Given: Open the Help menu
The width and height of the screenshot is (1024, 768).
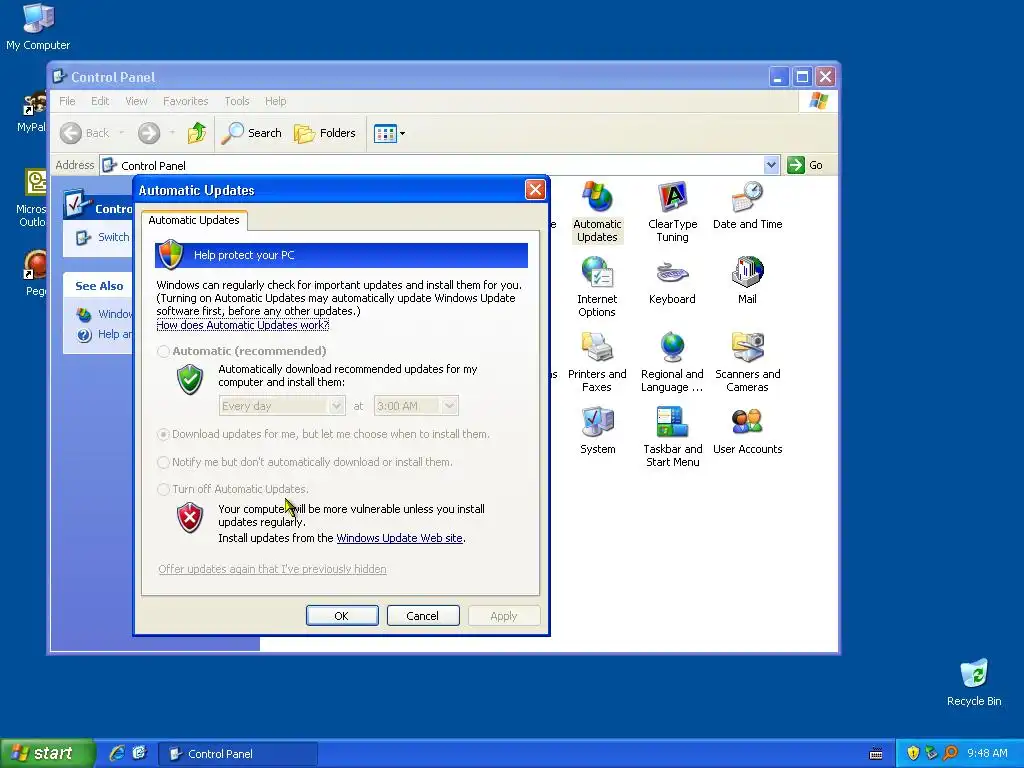Looking at the screenshot, I should click(x=276, y=101).
